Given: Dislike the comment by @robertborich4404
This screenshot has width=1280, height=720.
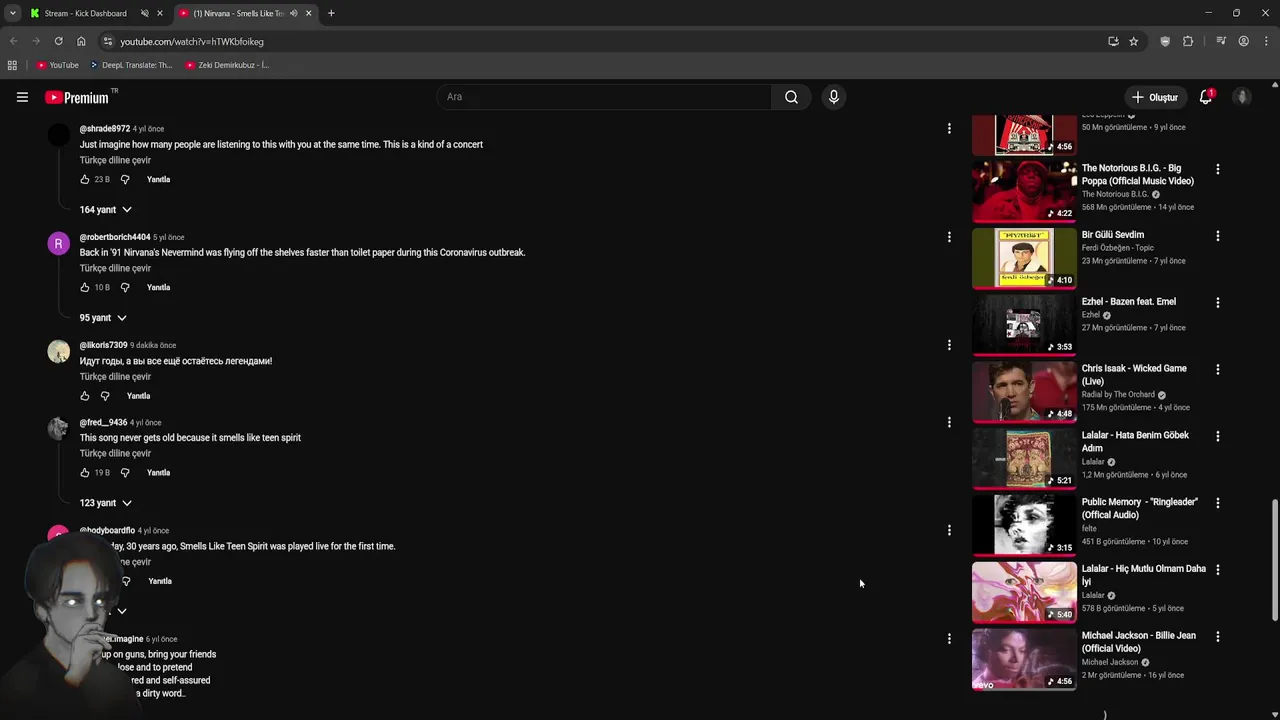Looking at the screenshot, I should [x=125, y=288].
